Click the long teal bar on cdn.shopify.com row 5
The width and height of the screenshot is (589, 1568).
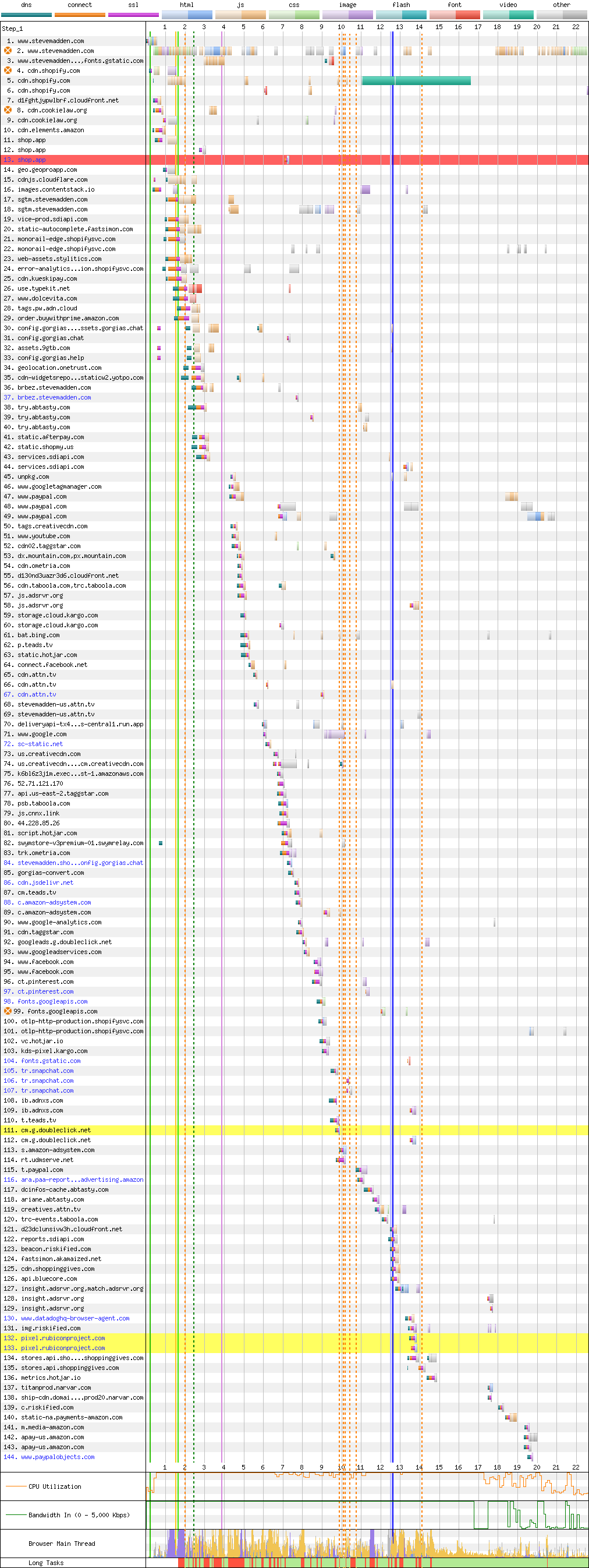(x=416, y=80)
